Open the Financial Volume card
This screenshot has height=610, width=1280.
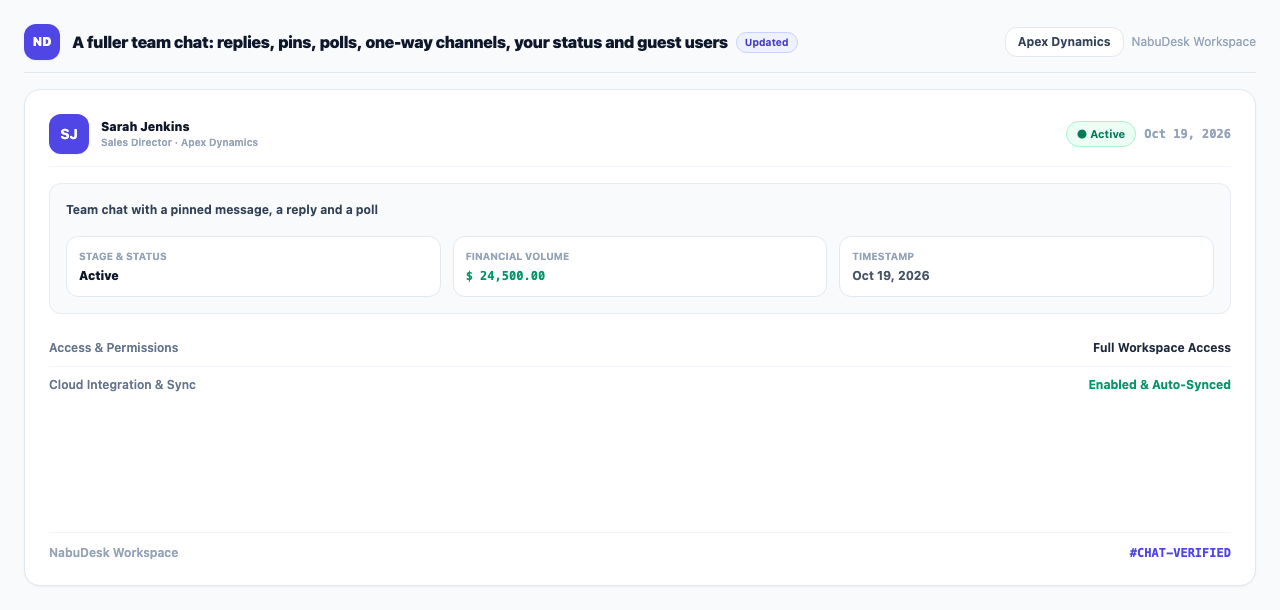click(640, 266)
